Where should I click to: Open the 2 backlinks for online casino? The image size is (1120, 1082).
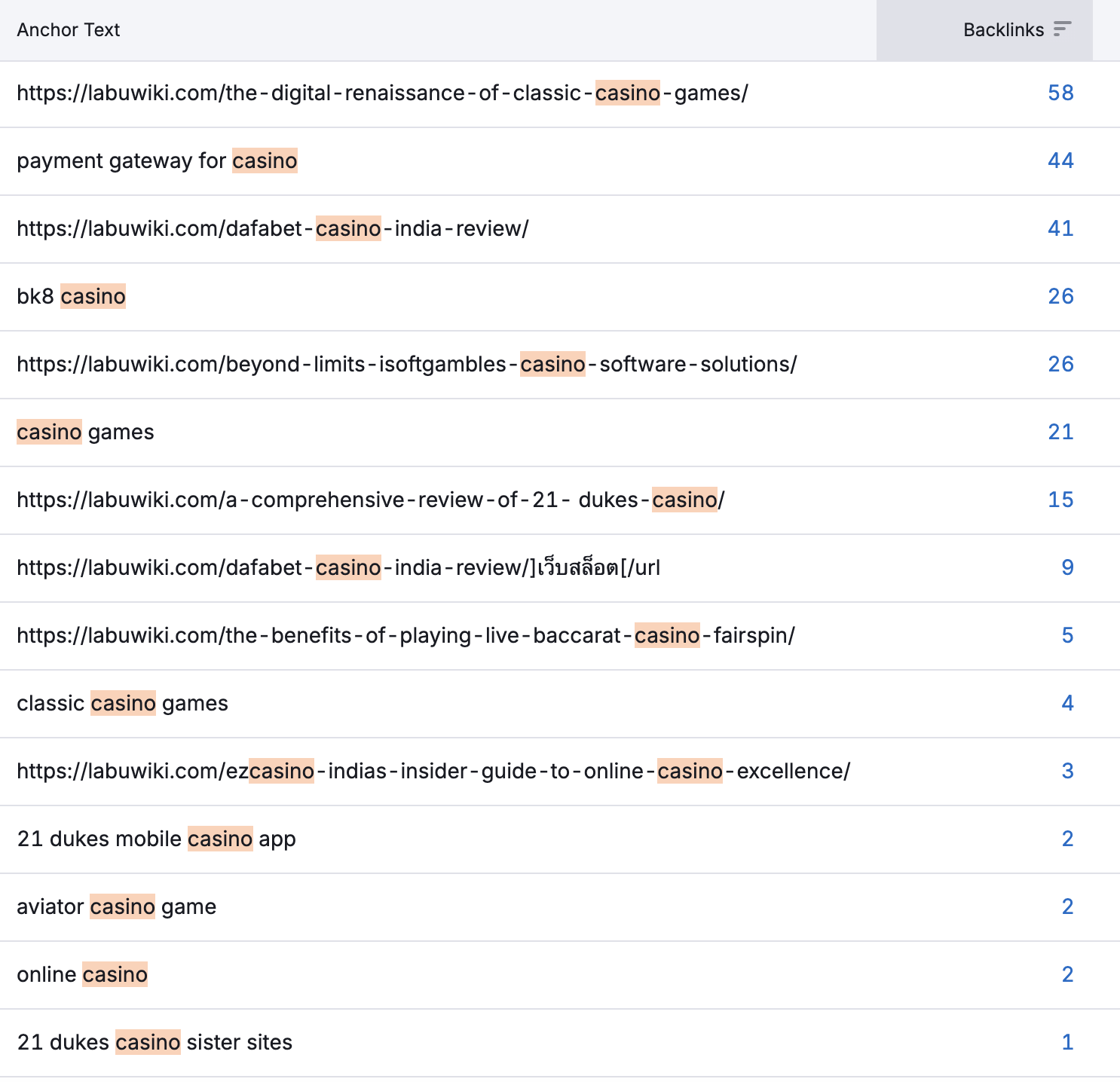(1066, 974)
